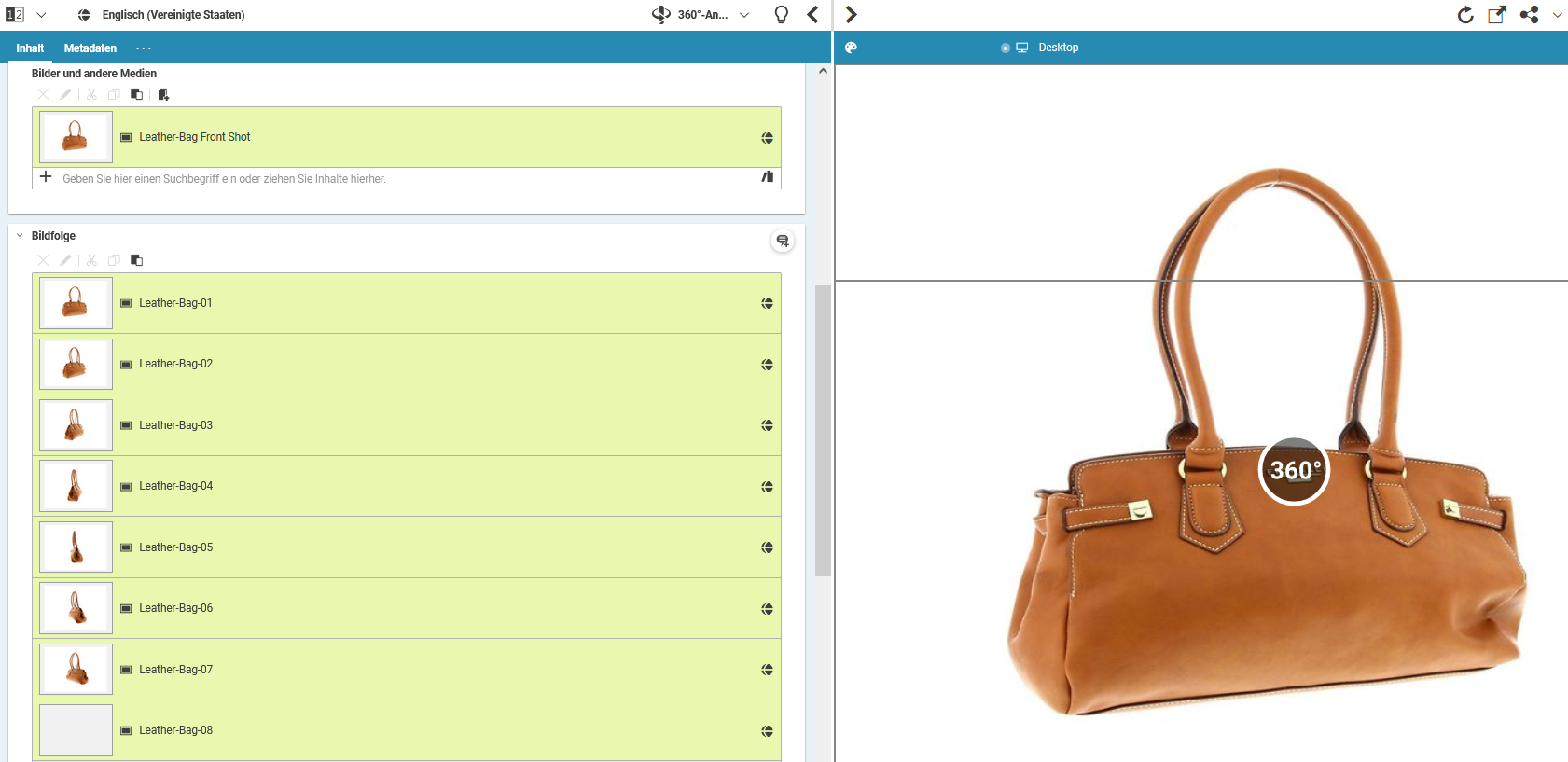Collapse the form panel with the left arrow
1568x762 pixels.
tap(812, 15)
